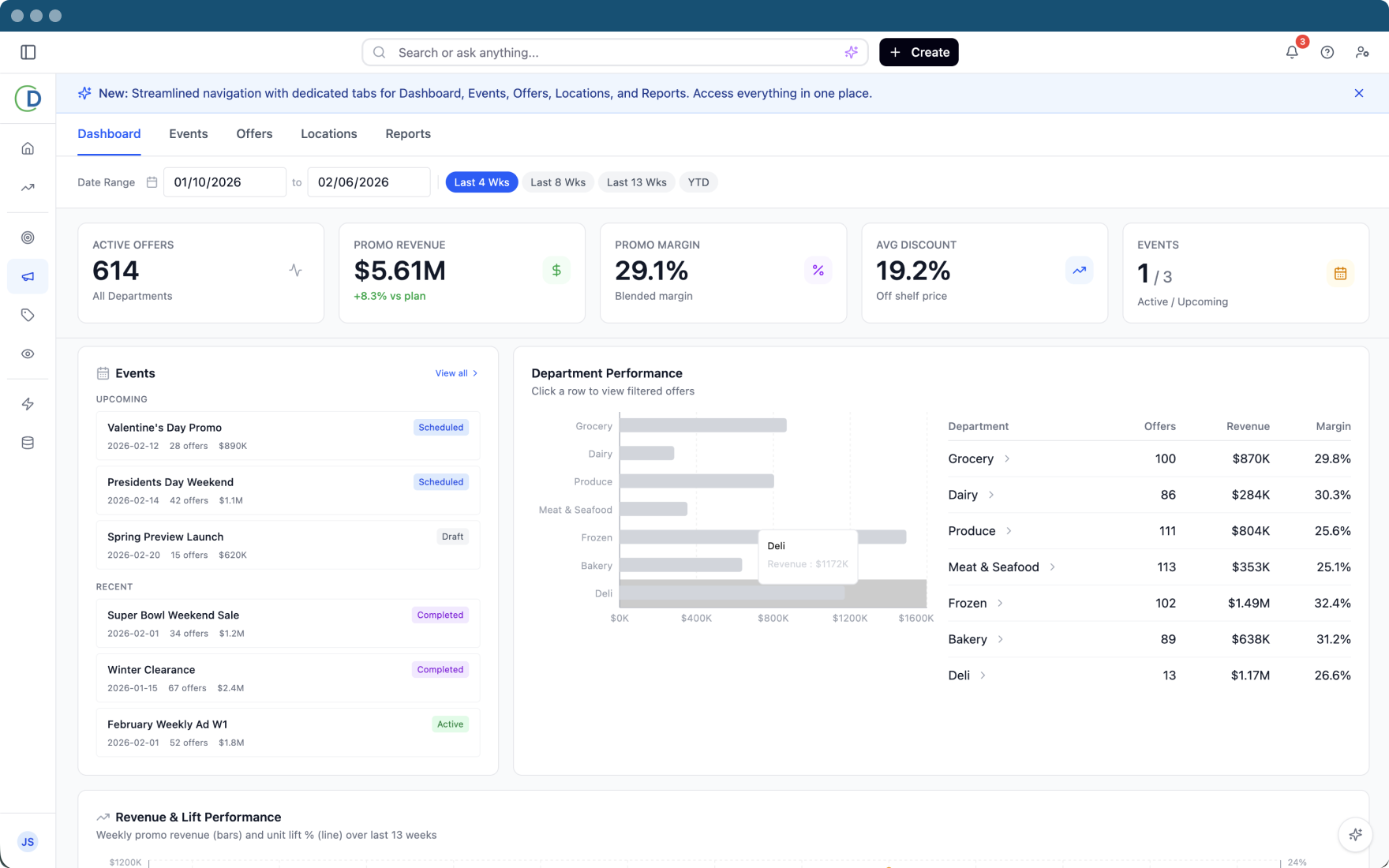Expand the Frozen department row chevron
The image size is (1389, 868).
coord(1000,603)
